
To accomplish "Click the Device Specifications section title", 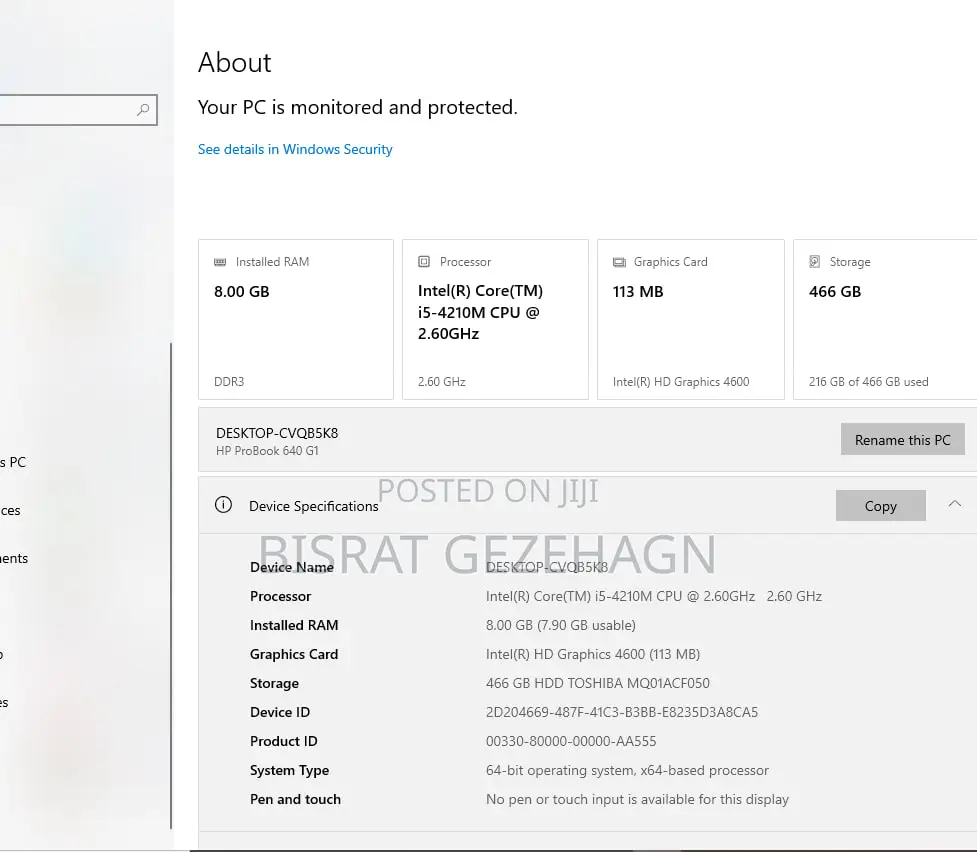I will click(x=313, y=506).
